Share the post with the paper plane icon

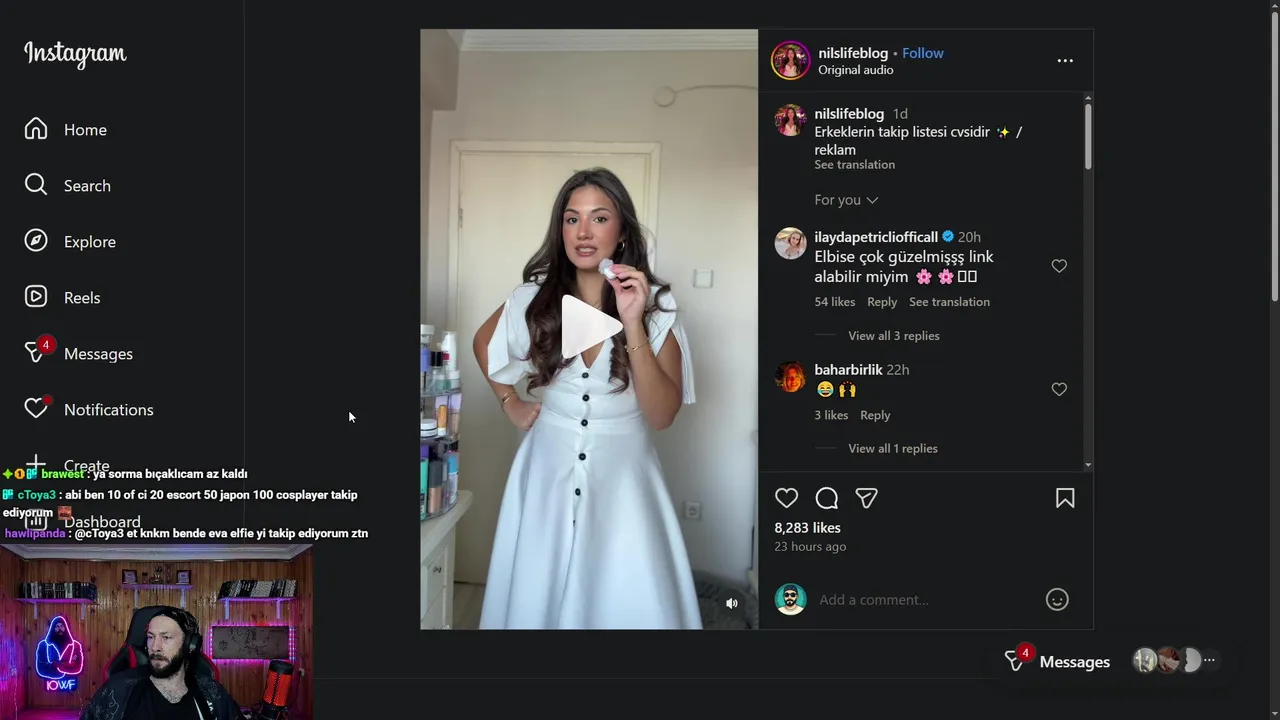(x=867, y=498)
